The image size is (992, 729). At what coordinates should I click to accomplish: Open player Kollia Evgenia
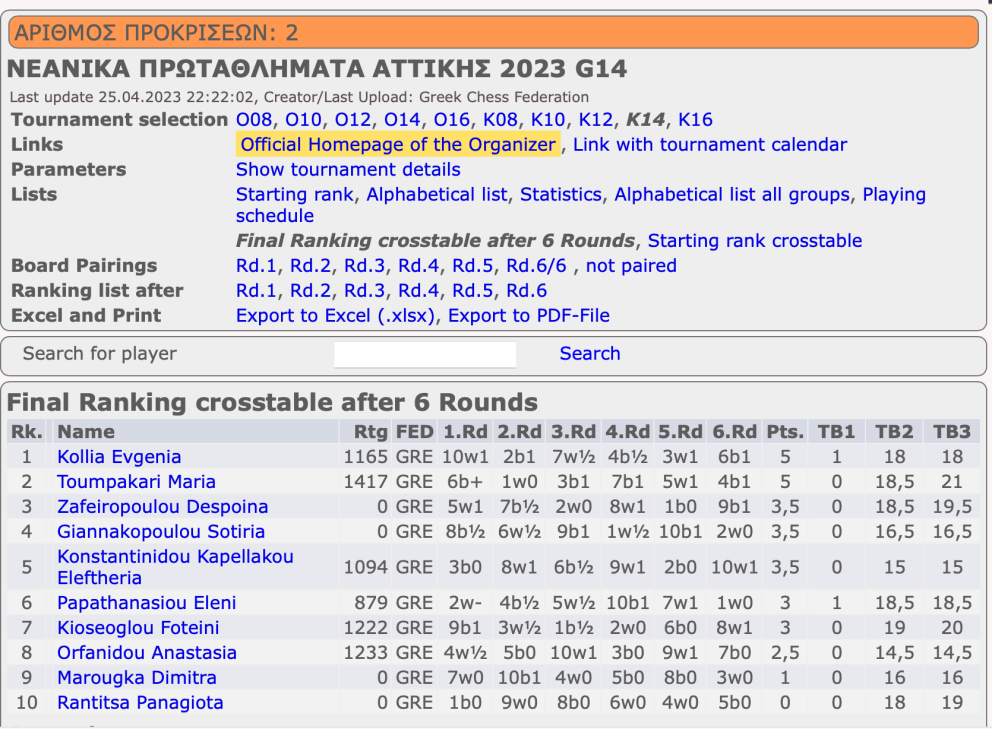[x=119, y=457]
